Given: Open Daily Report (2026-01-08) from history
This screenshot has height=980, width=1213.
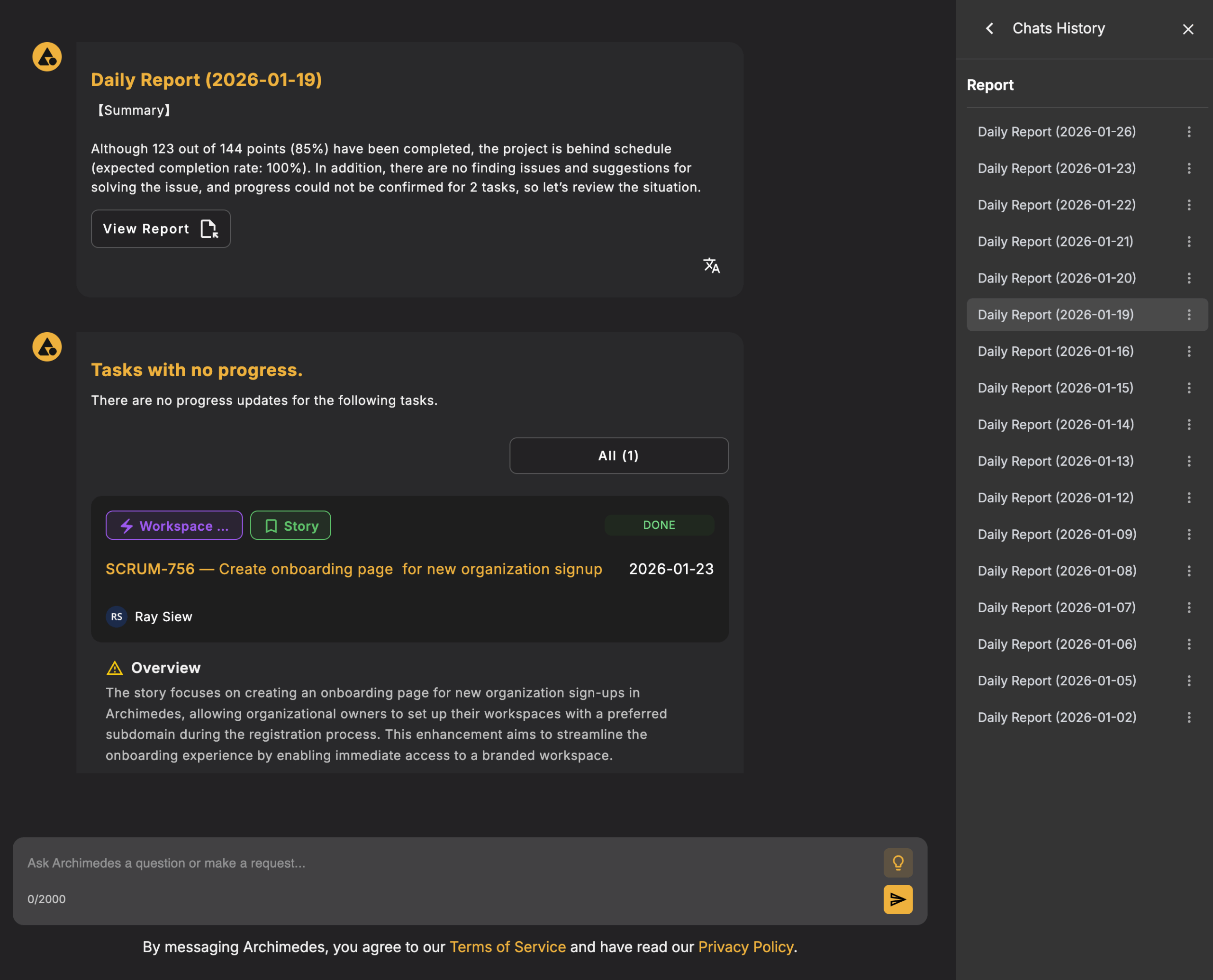Looking at the screenshot, I should click(x=1057, y=571).
